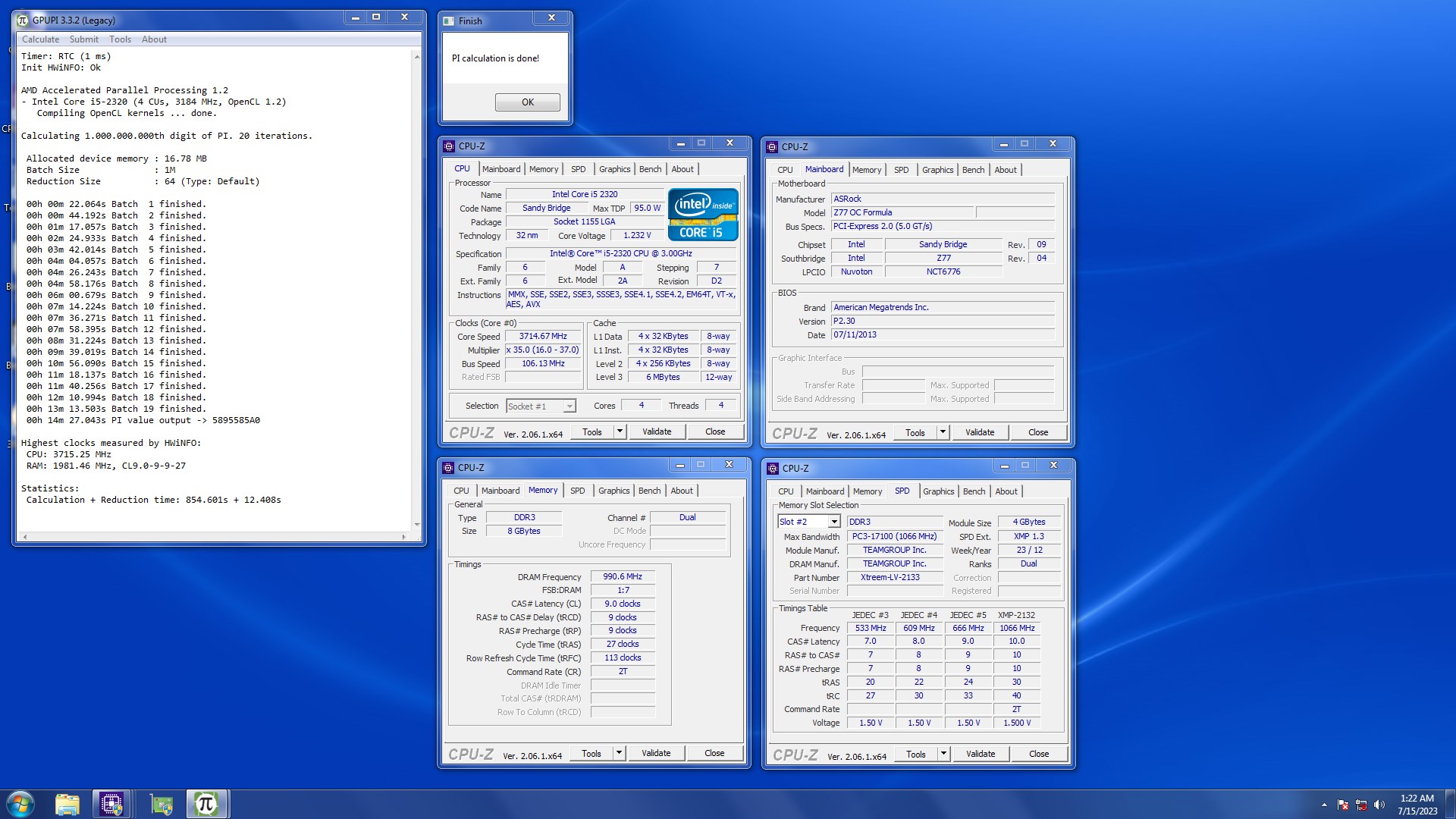Click GPUPI vertical scrollbar down arrow

(416, 525)
